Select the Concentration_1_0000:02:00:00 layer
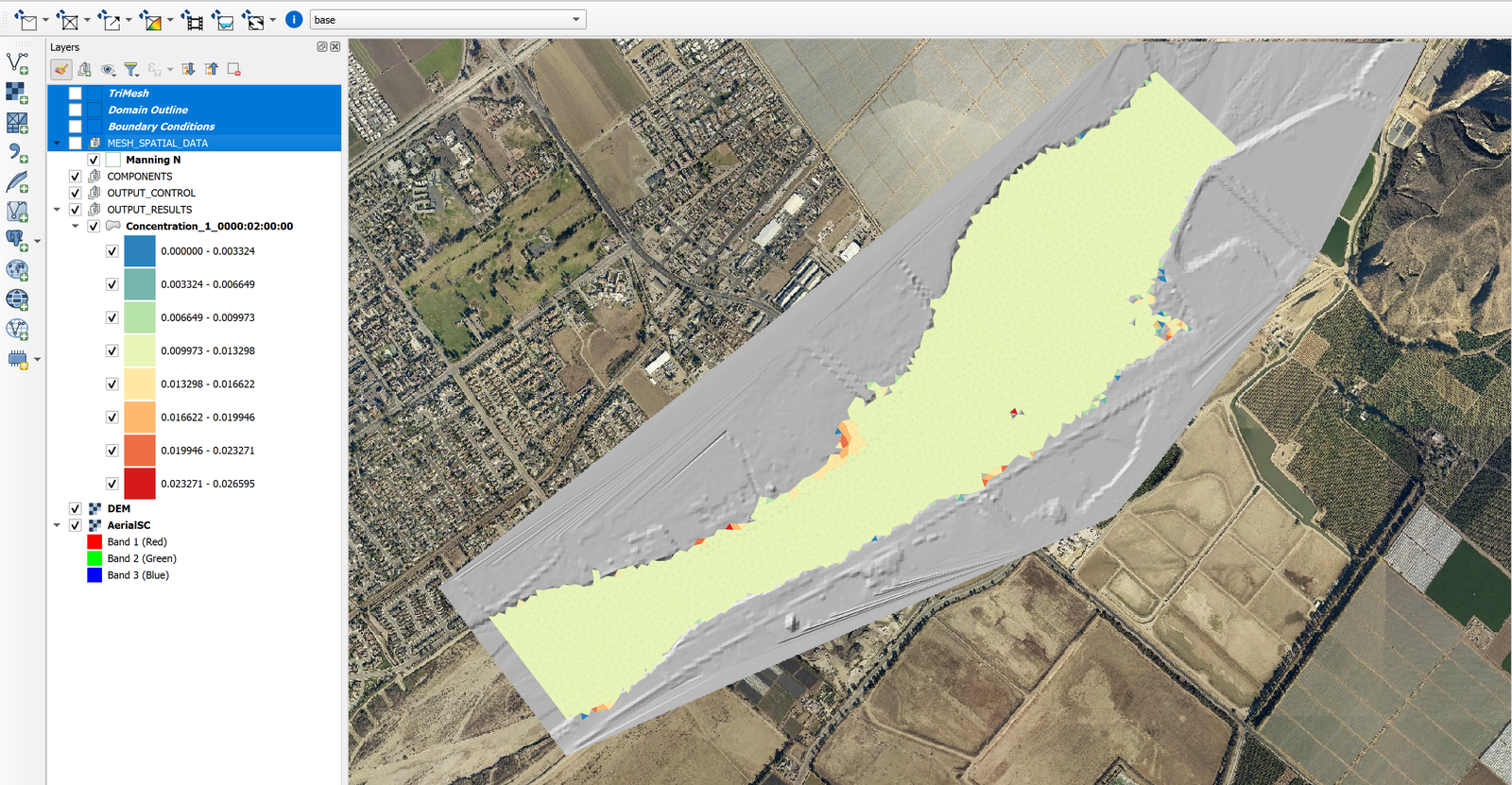 [209, 227]
